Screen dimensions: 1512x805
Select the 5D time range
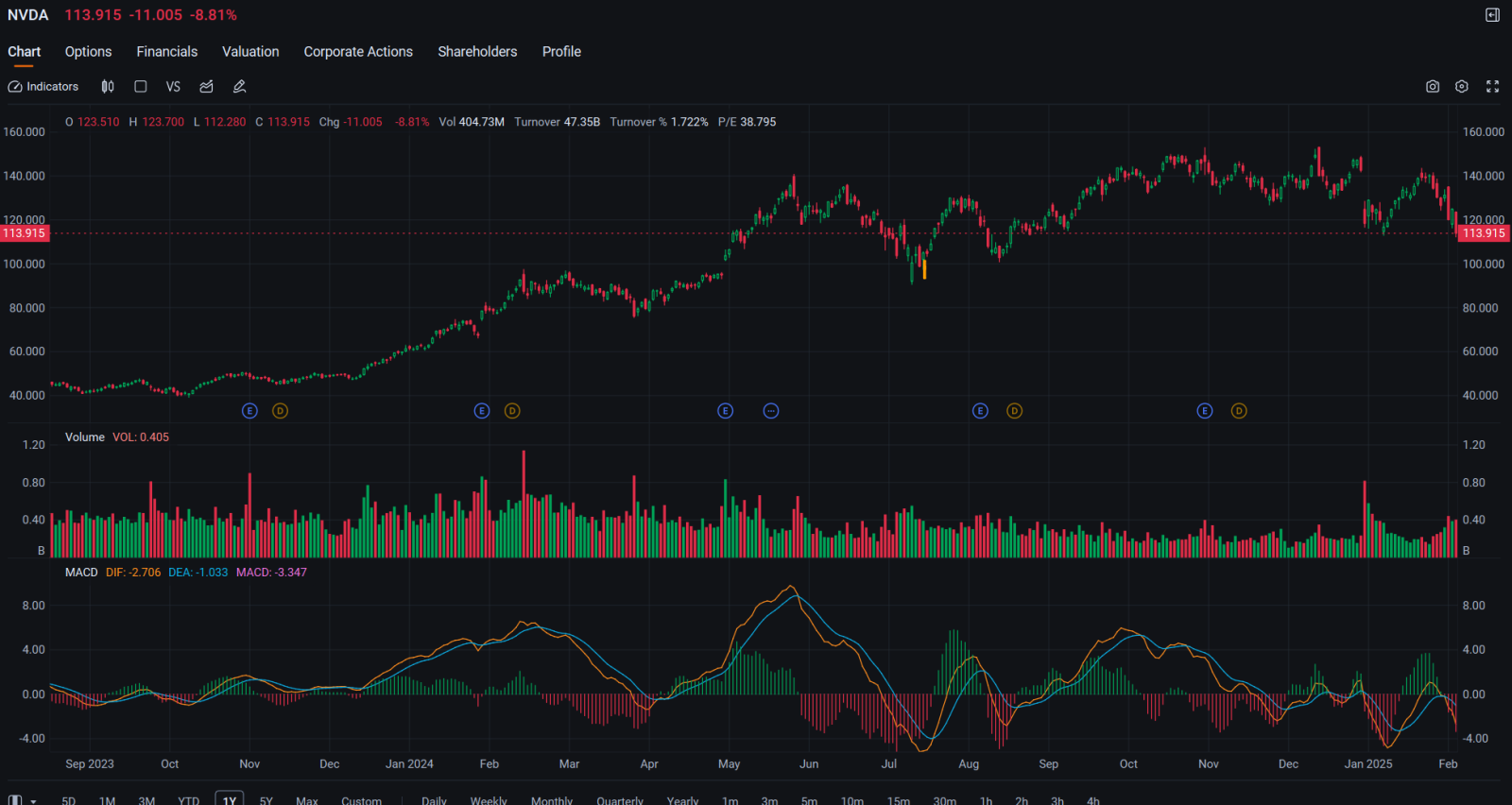68,800
